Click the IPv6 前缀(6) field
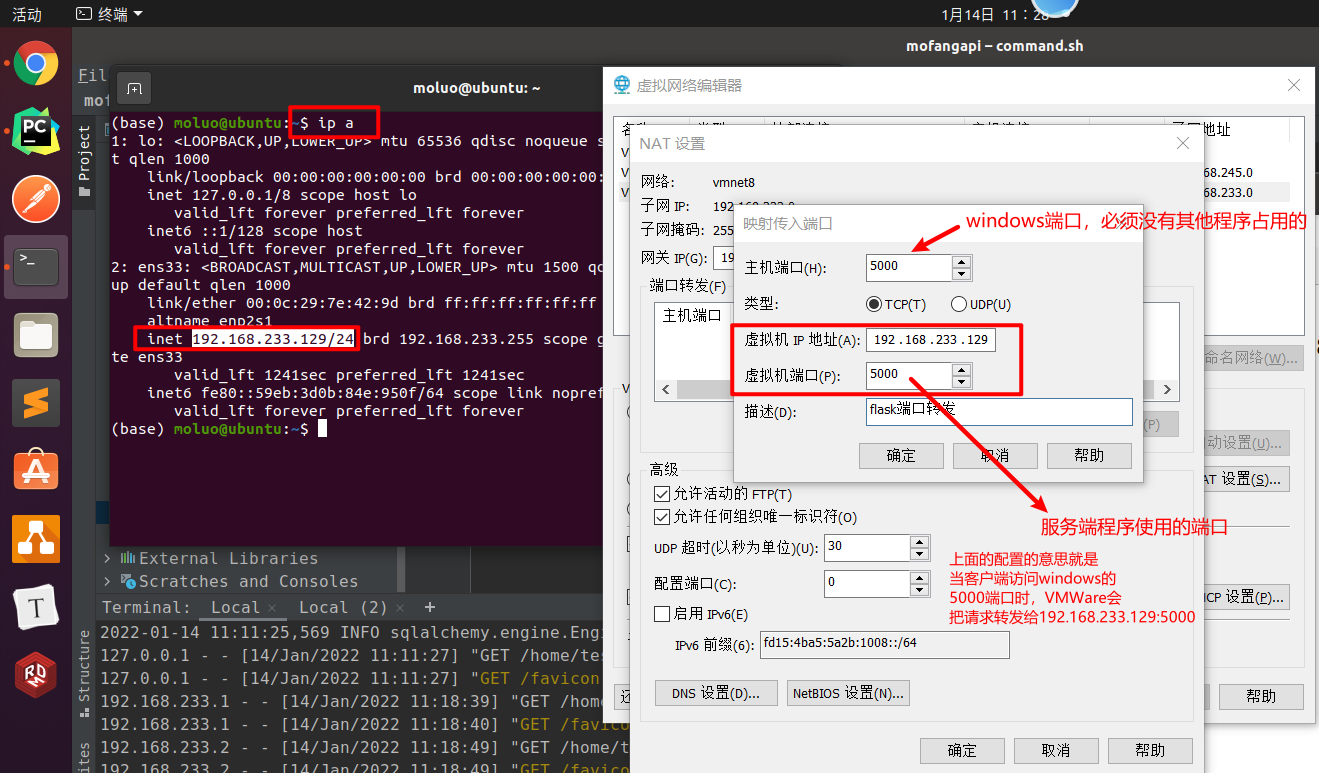Image resolution: width=1319 pixels, height=773 pixels. pos(885,645)
